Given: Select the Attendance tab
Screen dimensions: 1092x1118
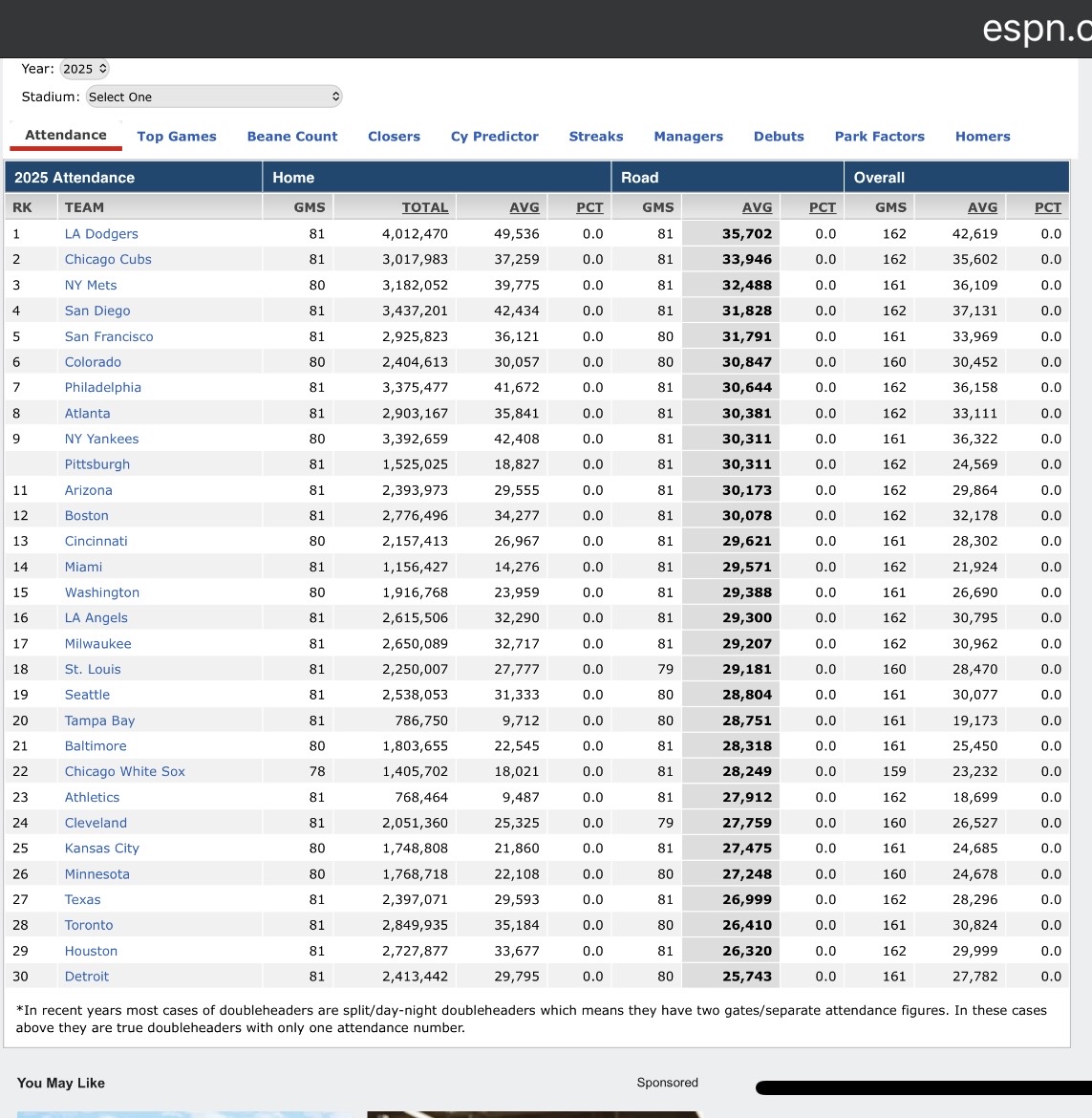Looking at the screenshot, I should [x=66, y=135].
